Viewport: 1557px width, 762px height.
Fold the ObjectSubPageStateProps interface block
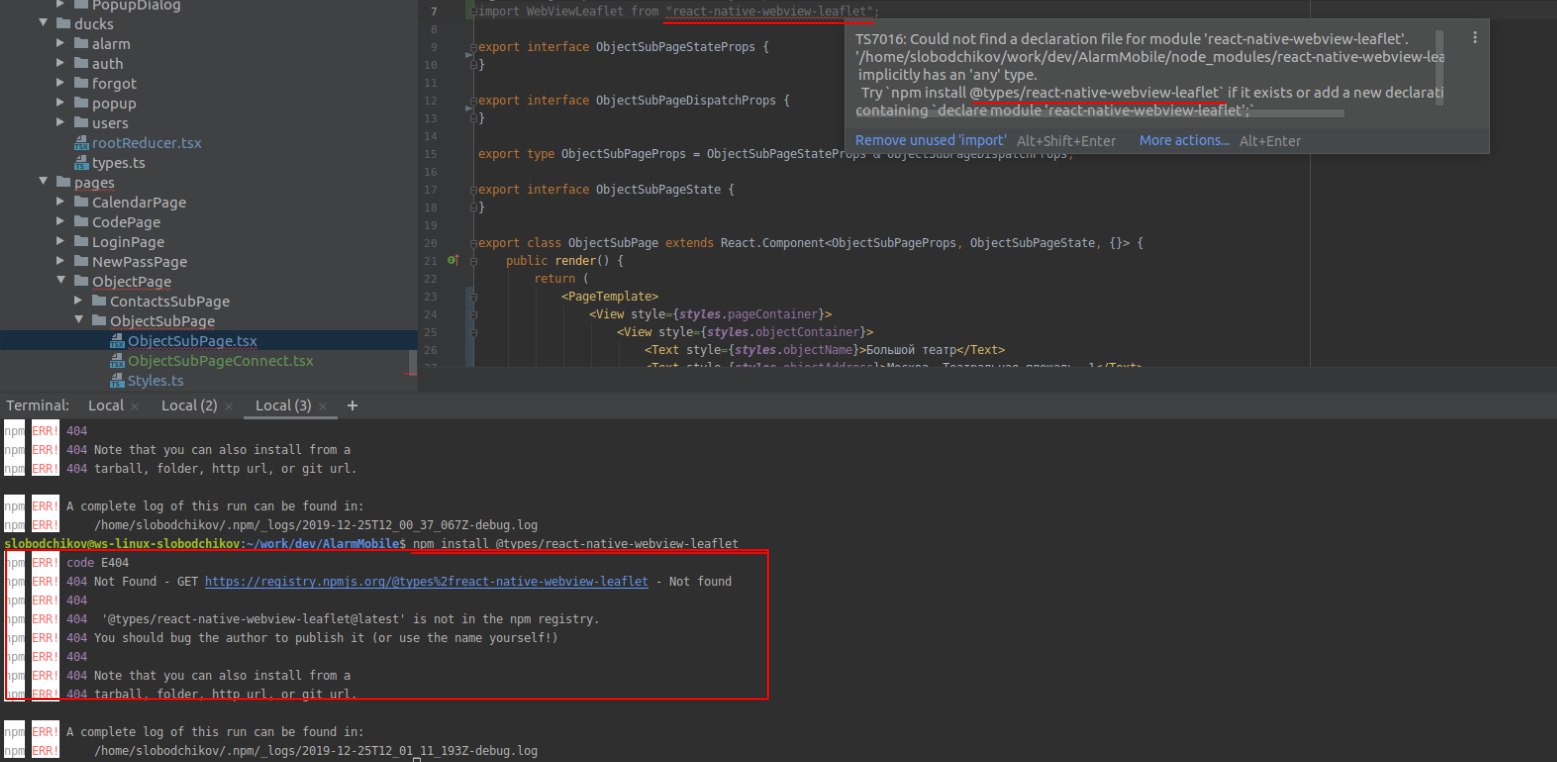pyautogui.click(x=473, y=47)
